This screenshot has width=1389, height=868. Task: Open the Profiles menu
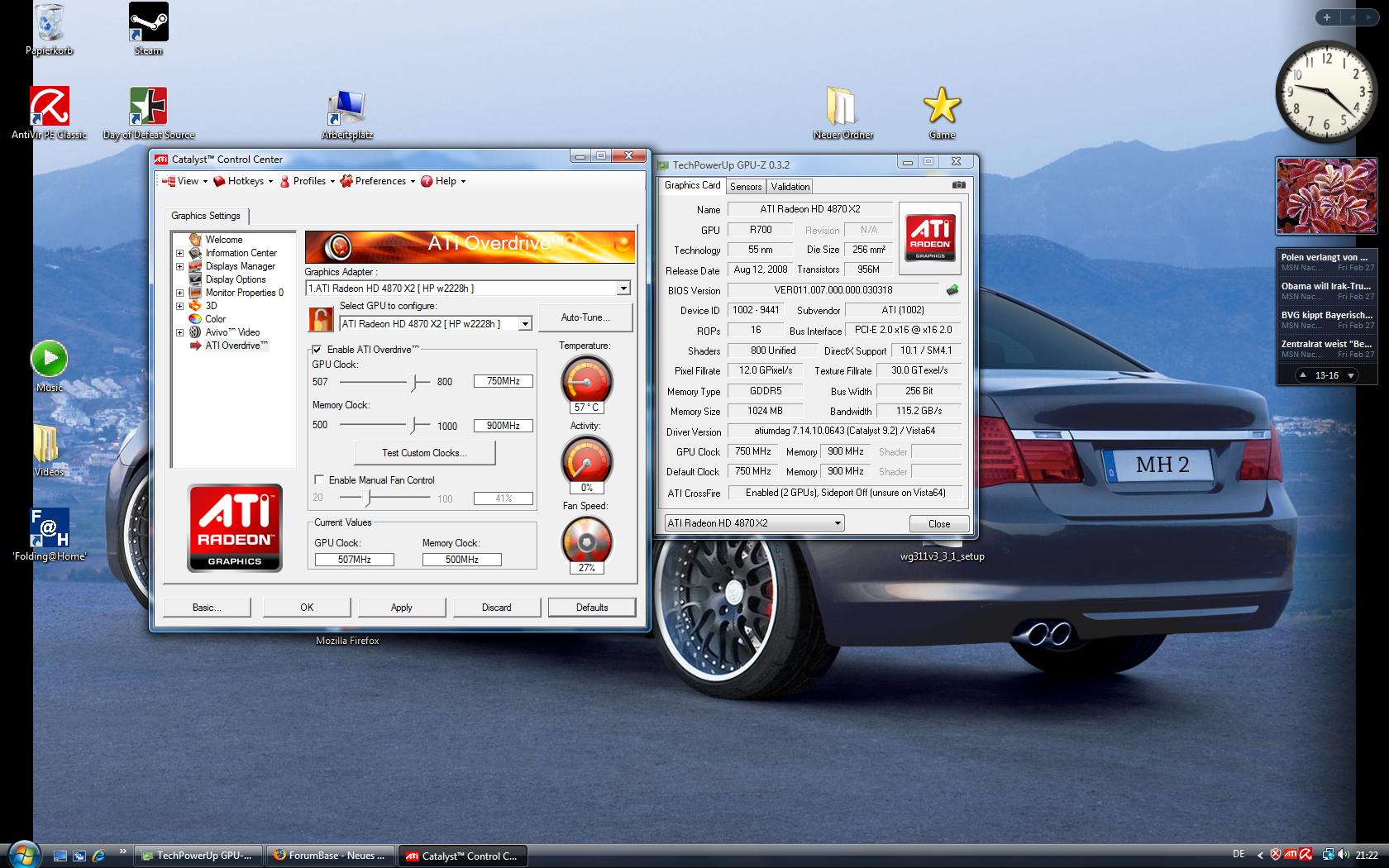click(x=307, y=181)
